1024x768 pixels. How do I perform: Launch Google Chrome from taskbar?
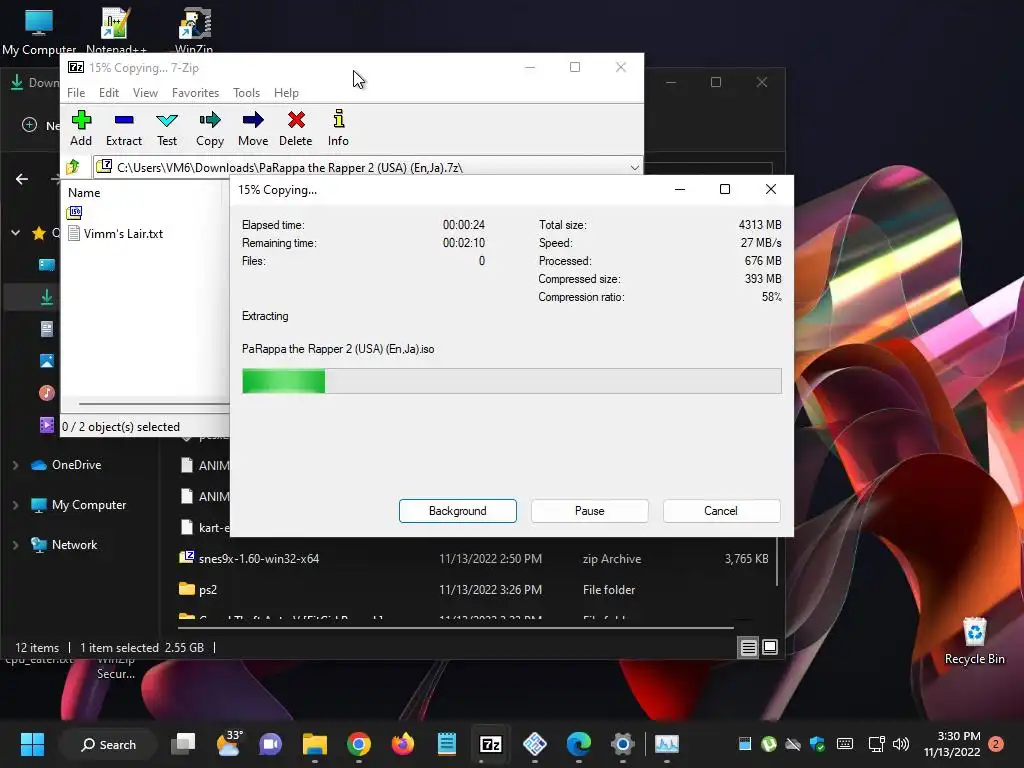click(359, 744)
